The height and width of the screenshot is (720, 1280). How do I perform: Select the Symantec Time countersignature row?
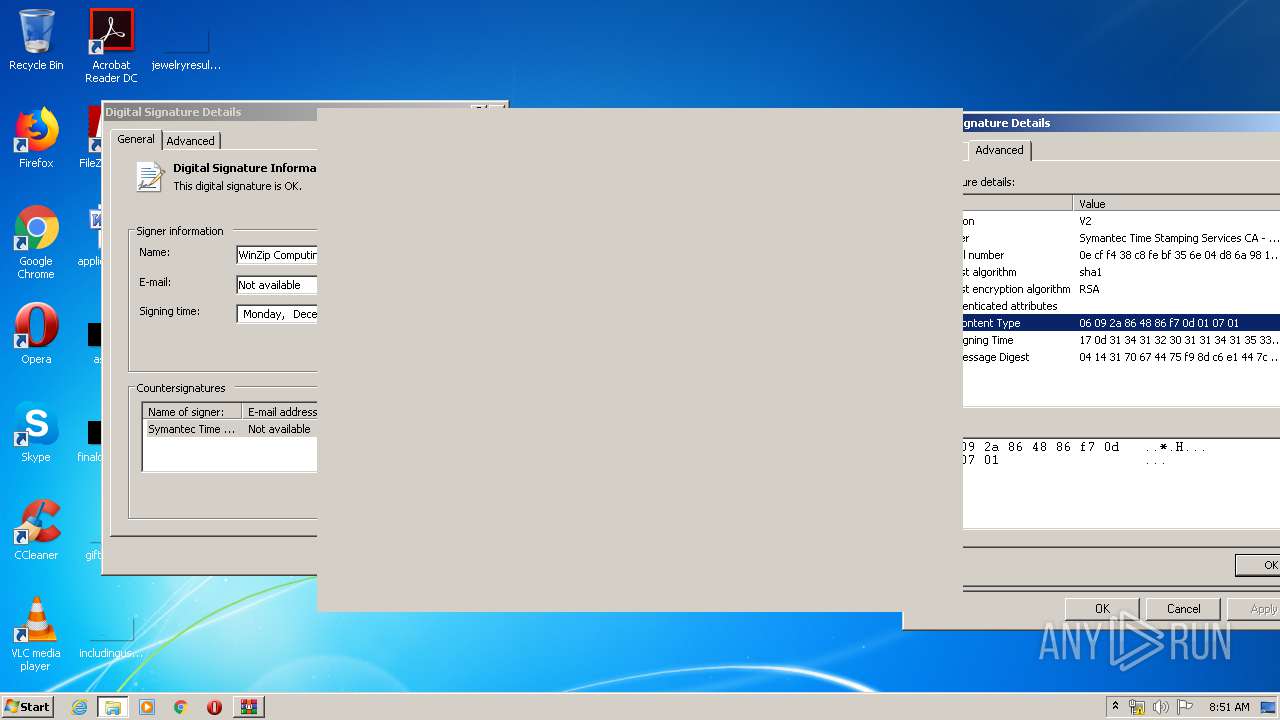[x=231, y=429]
